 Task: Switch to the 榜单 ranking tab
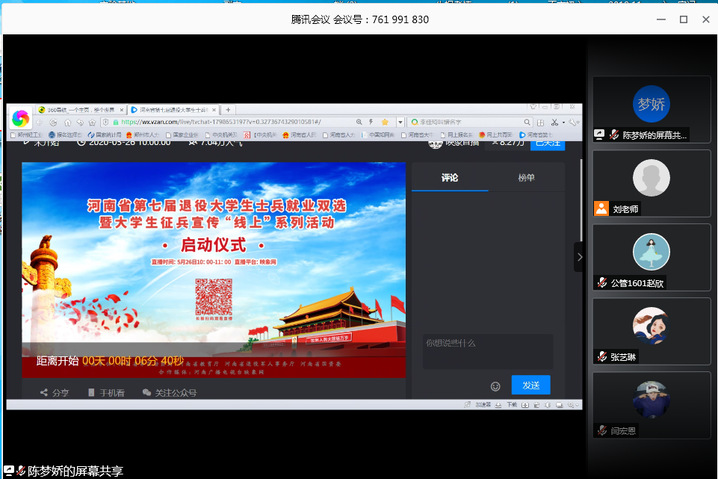point(526,178)
